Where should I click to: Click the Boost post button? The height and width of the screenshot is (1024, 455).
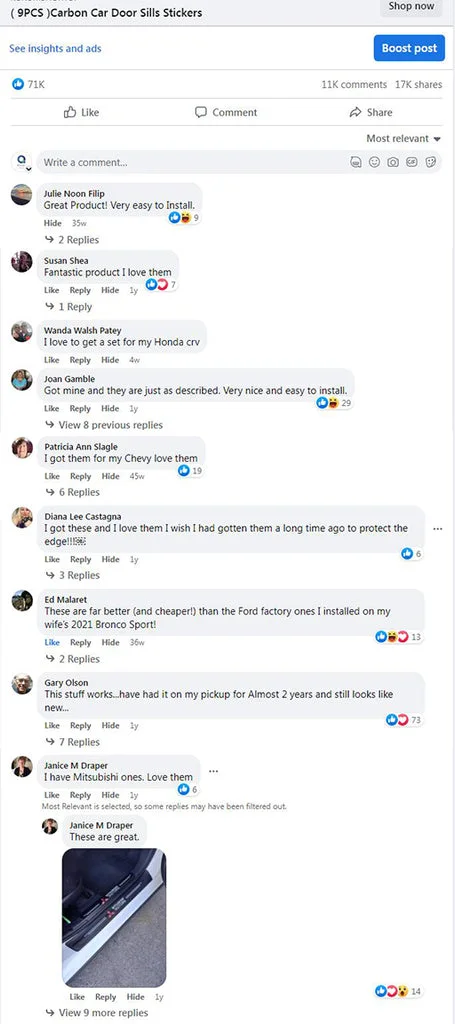(409, 48)
